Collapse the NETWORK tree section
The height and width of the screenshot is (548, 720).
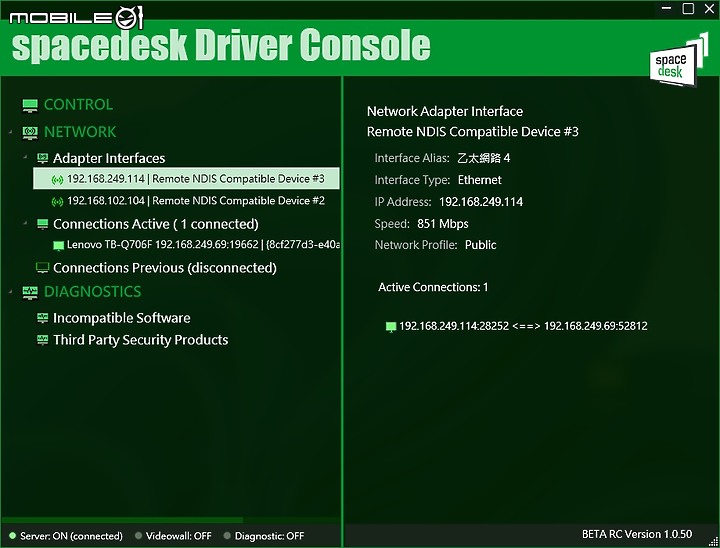tap(11, 132)
